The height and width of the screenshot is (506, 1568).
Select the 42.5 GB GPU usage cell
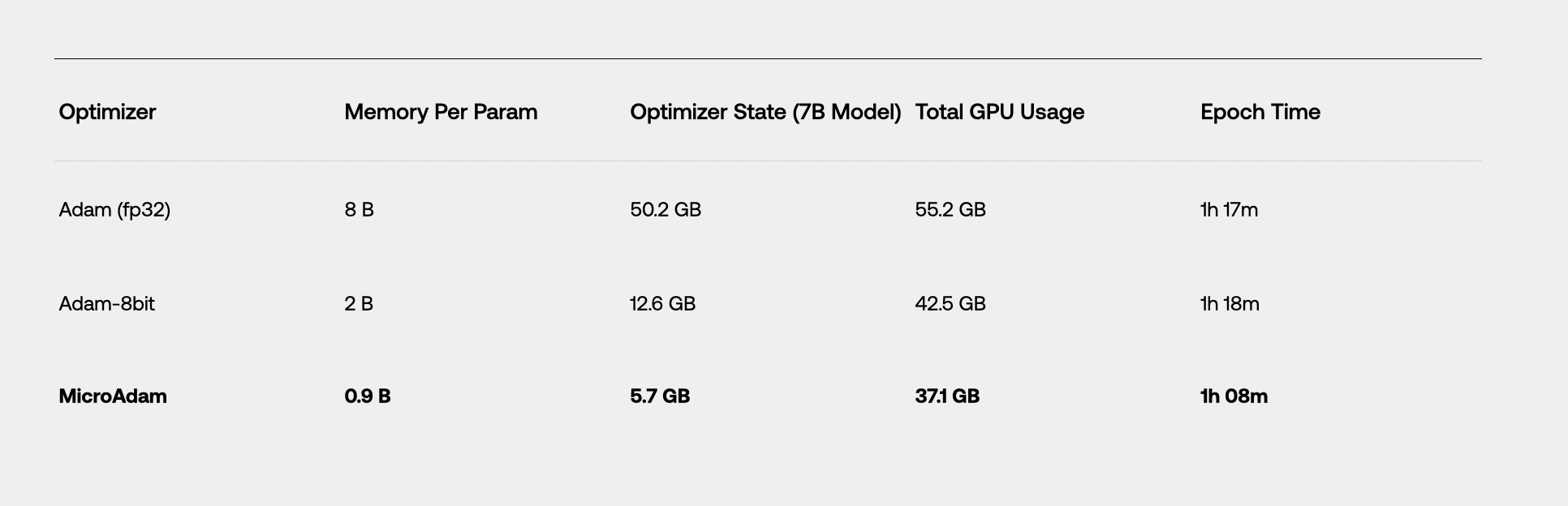point(950,304)
